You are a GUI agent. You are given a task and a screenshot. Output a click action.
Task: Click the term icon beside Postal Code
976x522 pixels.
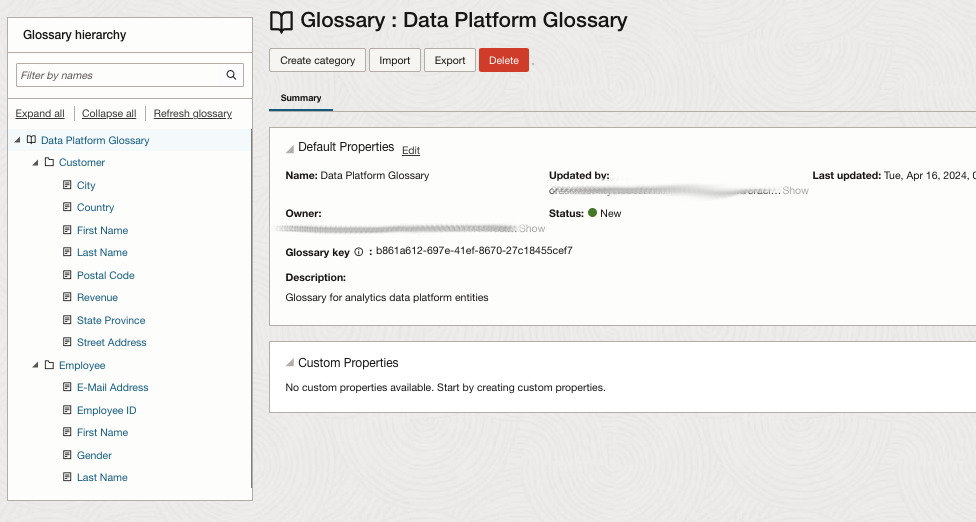point(67,274)
